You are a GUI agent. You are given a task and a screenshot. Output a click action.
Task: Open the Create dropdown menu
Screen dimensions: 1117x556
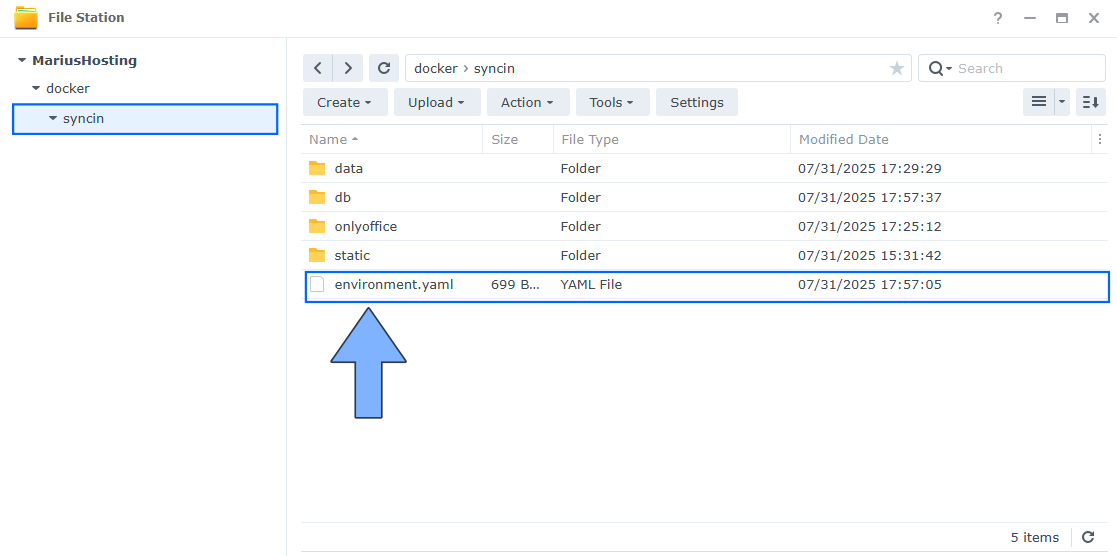click(346, 102)
